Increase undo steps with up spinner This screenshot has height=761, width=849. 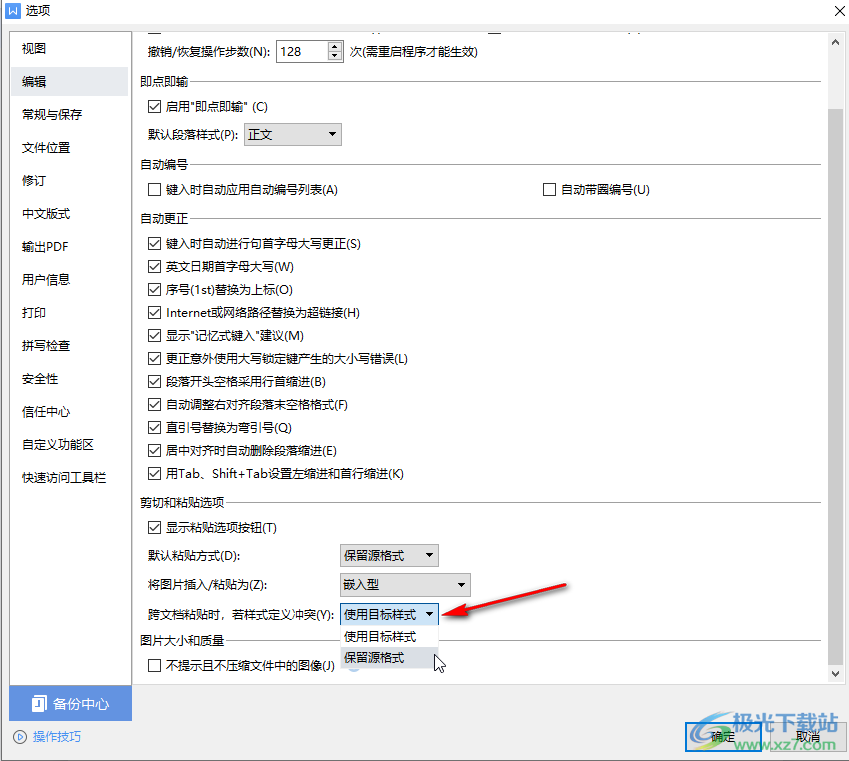[x=335, y=47]
